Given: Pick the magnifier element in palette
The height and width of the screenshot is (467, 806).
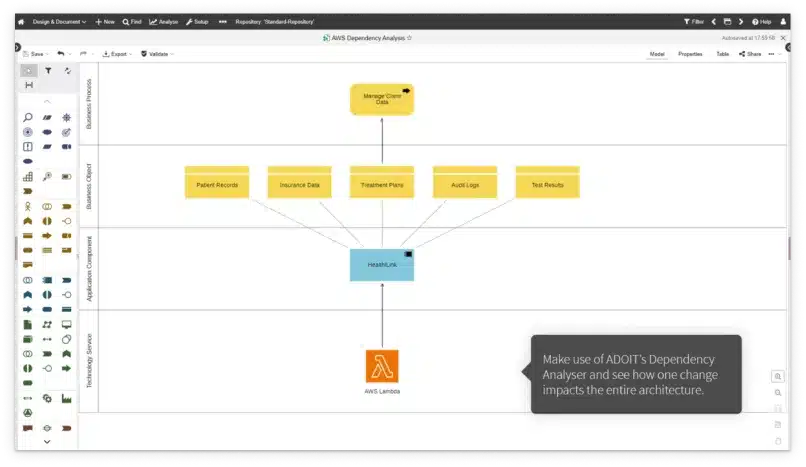Looking at the screenshot, I should pos(28,118).
